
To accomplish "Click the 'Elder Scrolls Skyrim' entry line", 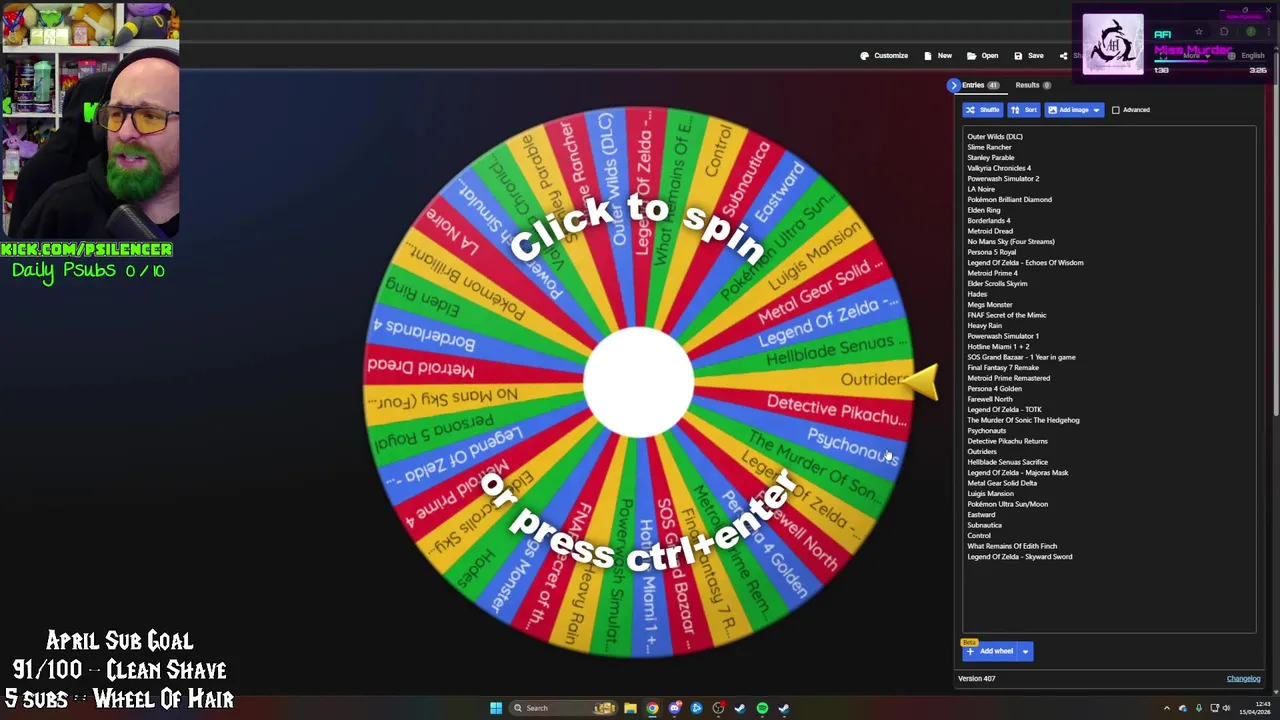I will (997, 284).
